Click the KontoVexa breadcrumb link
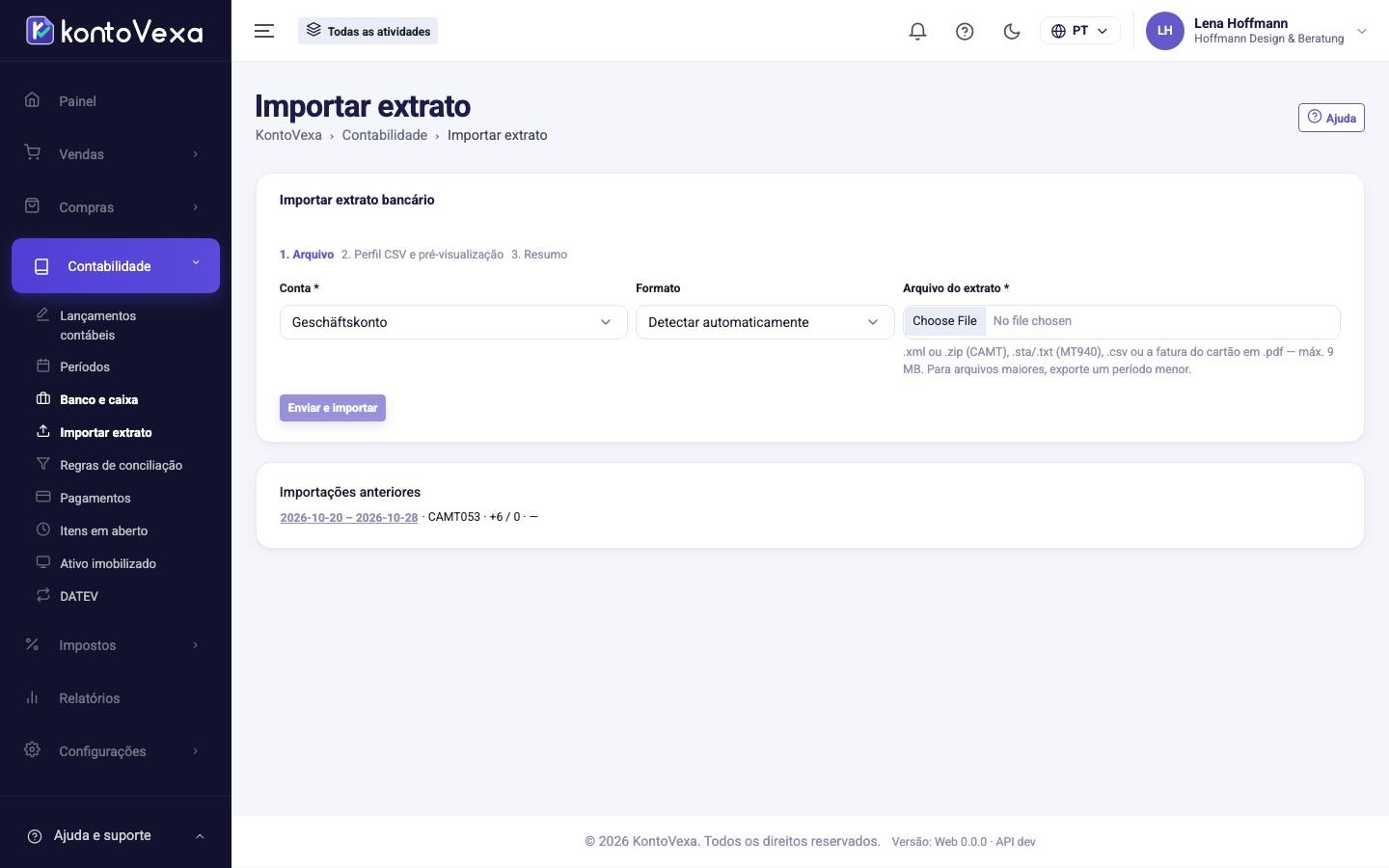 tap(288, 135)
